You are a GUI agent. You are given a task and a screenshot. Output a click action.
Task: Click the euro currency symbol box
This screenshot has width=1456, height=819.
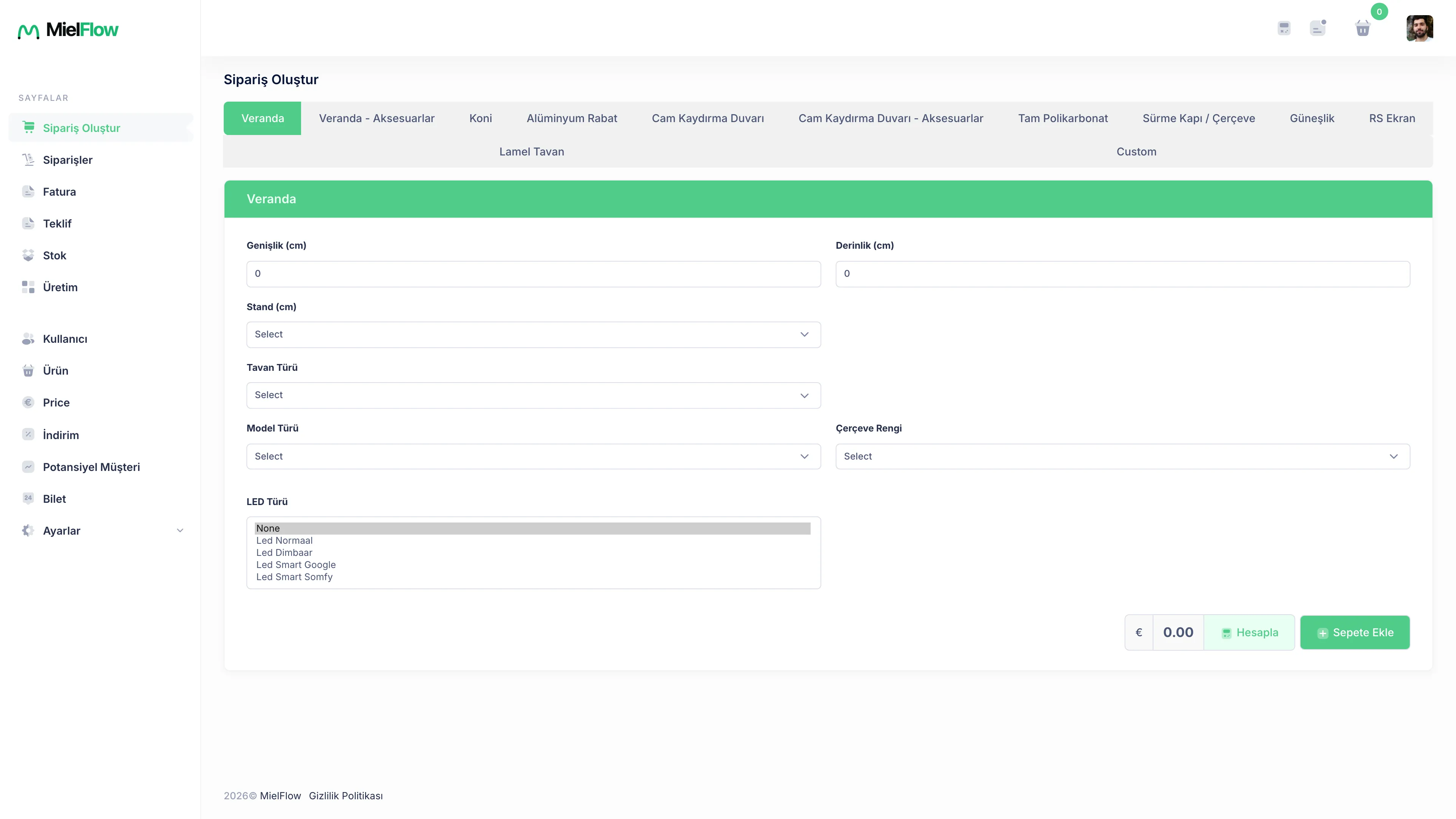(1139, 632)
